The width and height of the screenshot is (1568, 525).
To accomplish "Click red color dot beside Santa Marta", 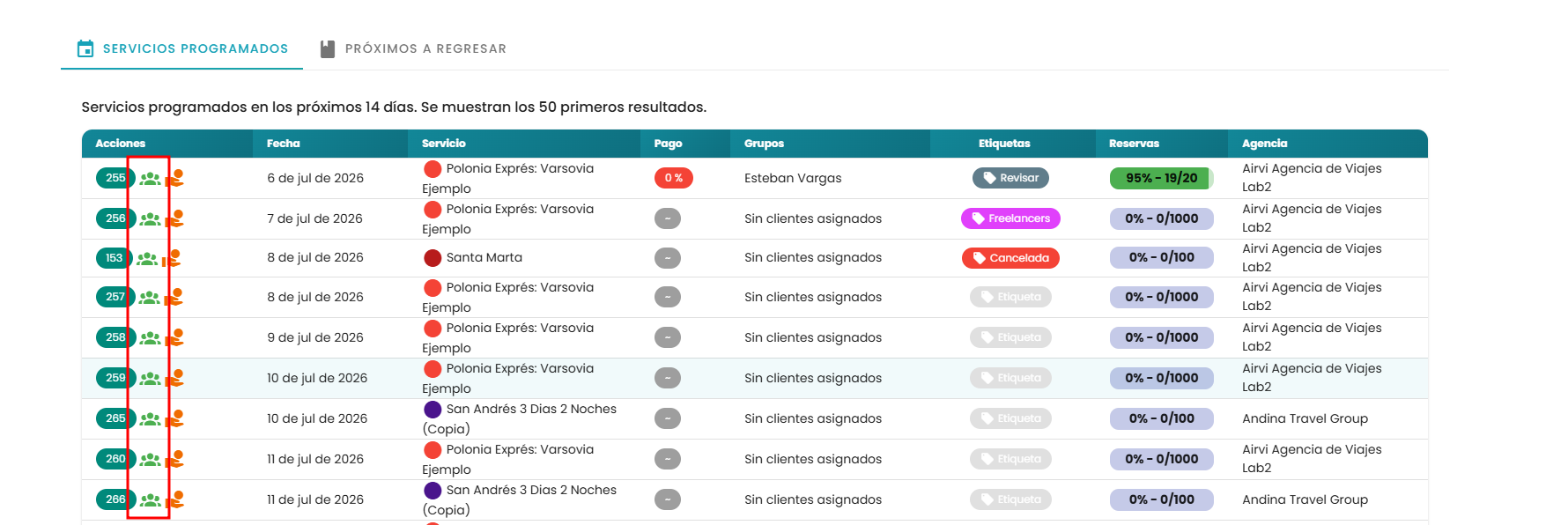I will [433, 258].
